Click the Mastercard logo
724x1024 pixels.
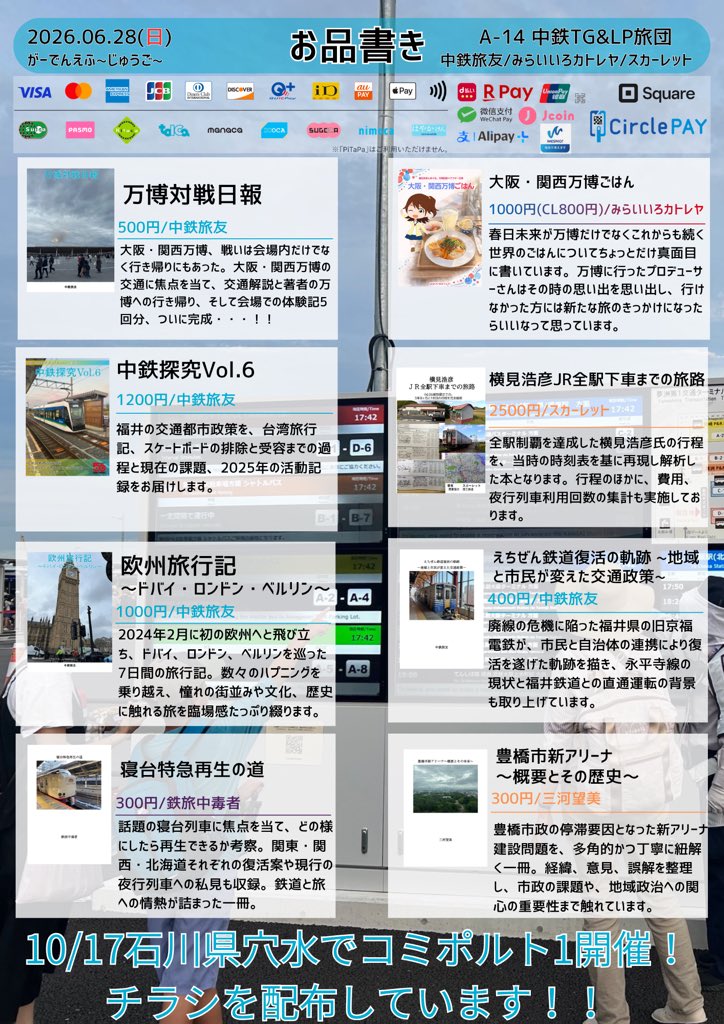click(x=78, y=91)
